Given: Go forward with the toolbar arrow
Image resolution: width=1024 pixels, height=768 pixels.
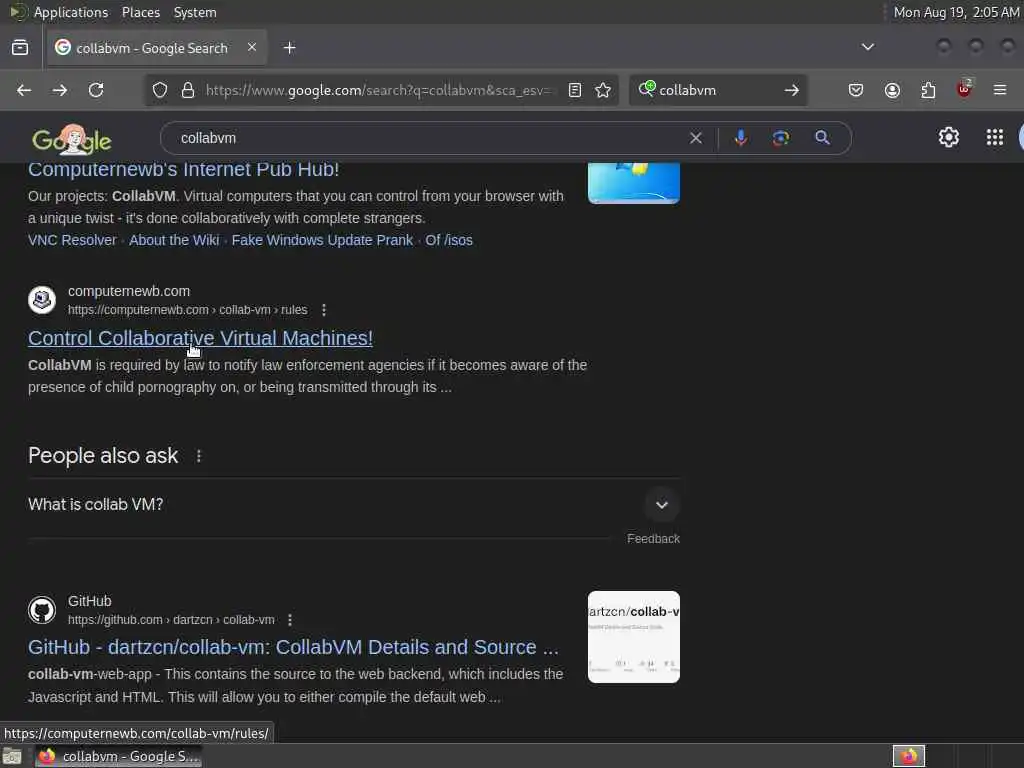Looking at the screenshot, I should pos(59,90).
